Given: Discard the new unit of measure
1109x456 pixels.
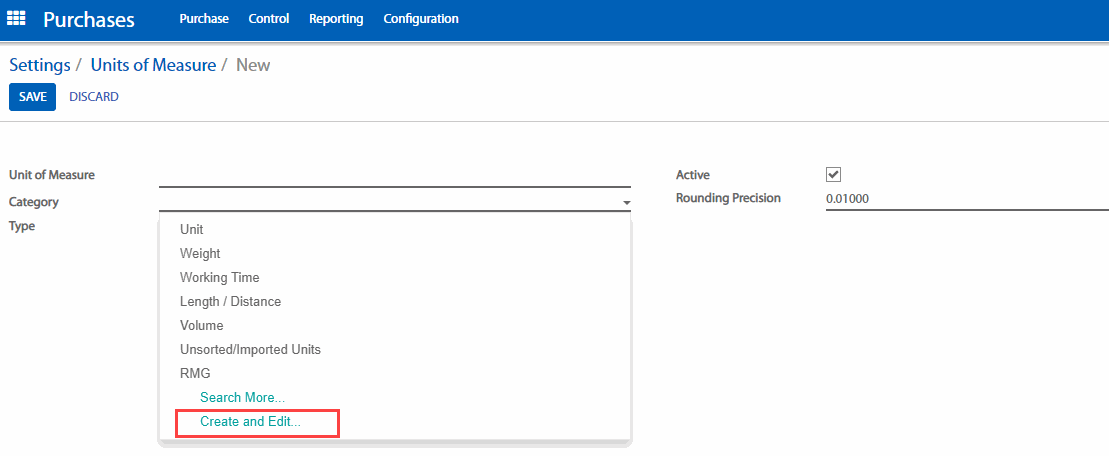Looking at the screenshot, I should tap(94, 97).
